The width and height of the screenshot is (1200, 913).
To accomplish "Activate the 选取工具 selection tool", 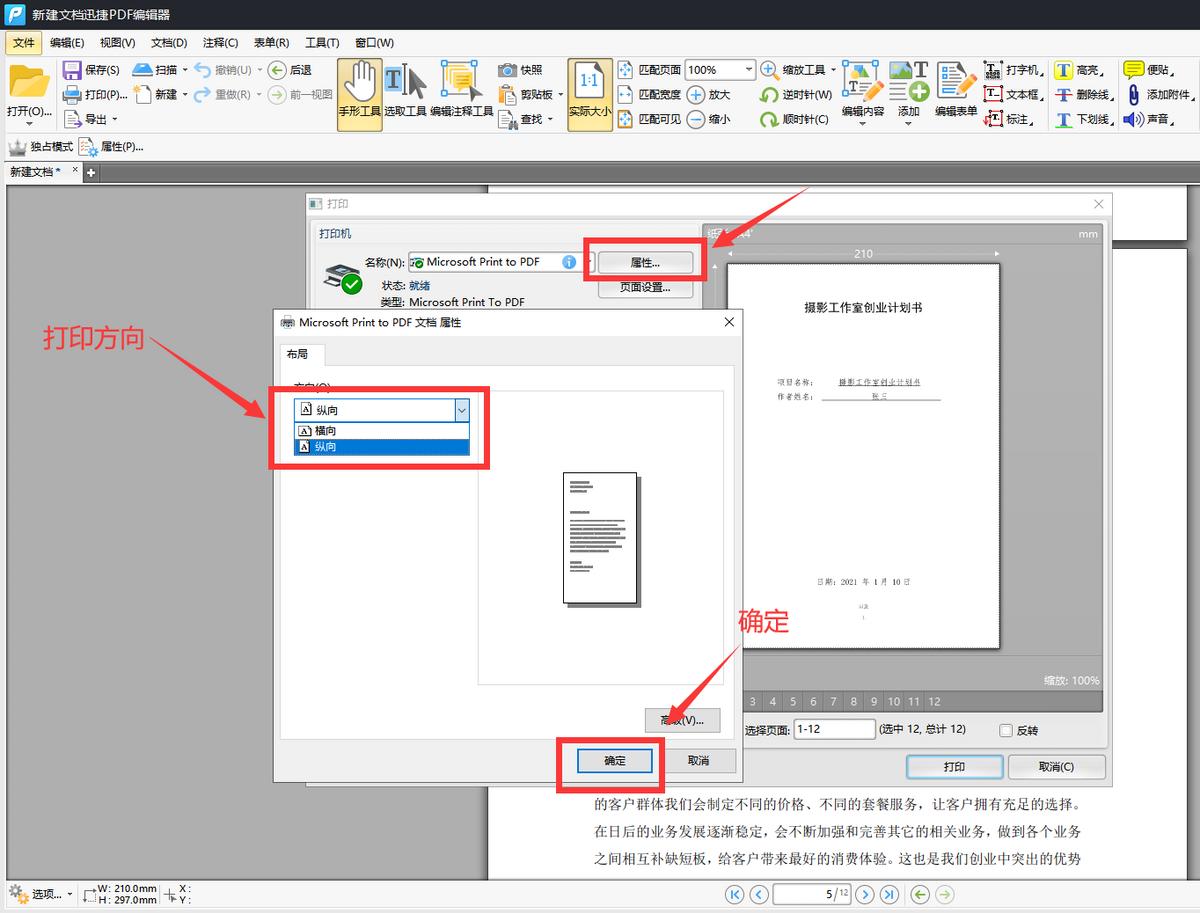I will 404,93.
